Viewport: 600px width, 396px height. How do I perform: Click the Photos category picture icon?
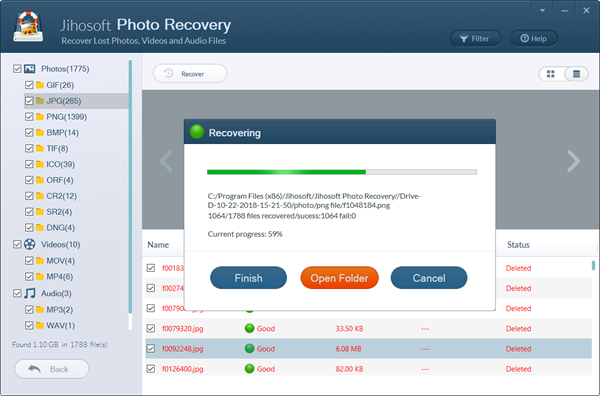point(30,69)
